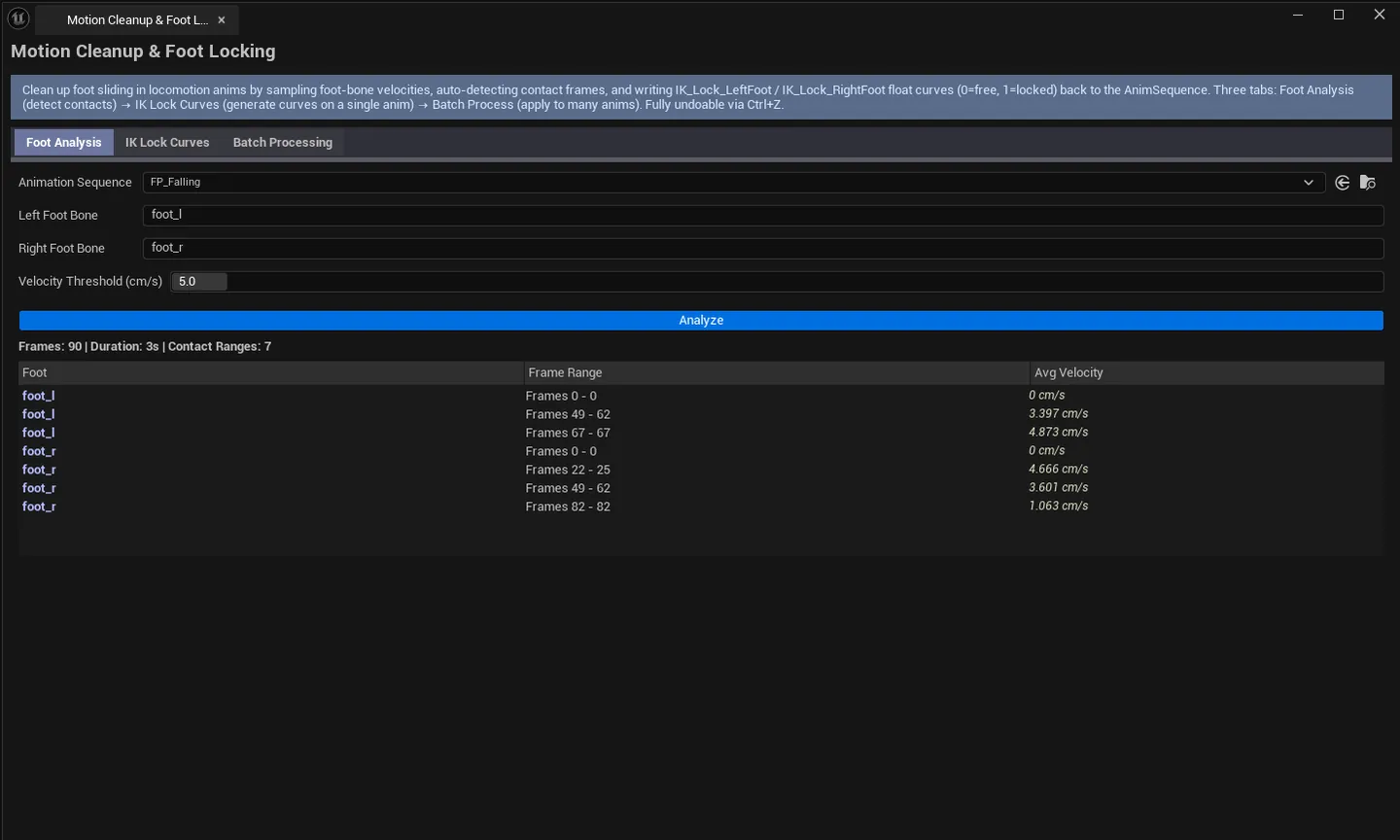Use selected asset arrow icon for Animation Sequence
This screenshot has width=1400, height=840.
[1343, 183]
